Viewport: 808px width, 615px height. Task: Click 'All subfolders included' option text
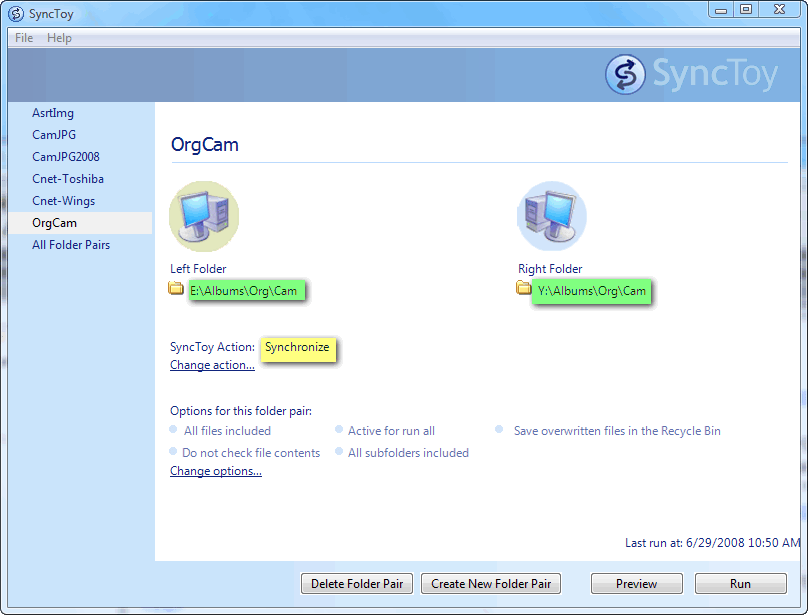pos(409,453)
